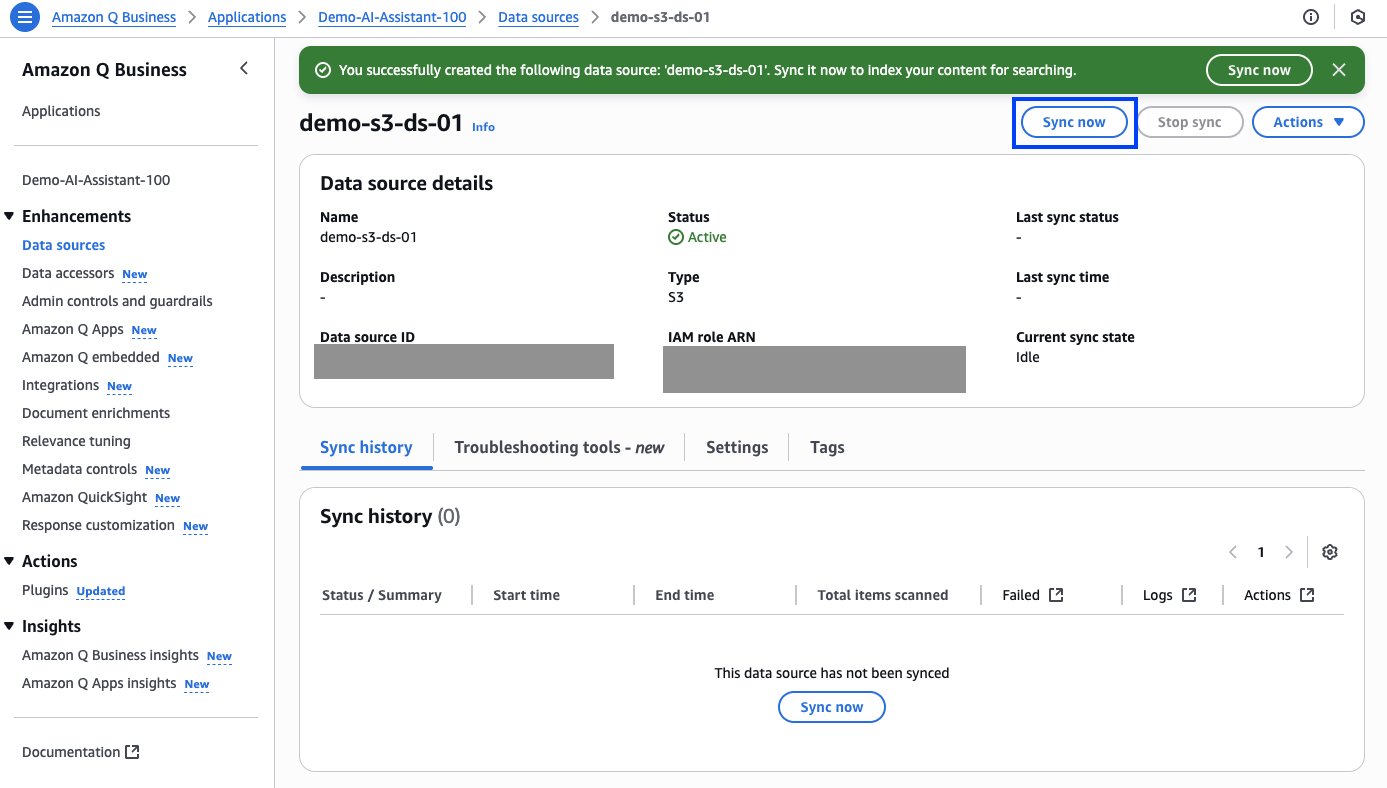Dismiss the green success banner
1387x788 pixels.
1339,70
